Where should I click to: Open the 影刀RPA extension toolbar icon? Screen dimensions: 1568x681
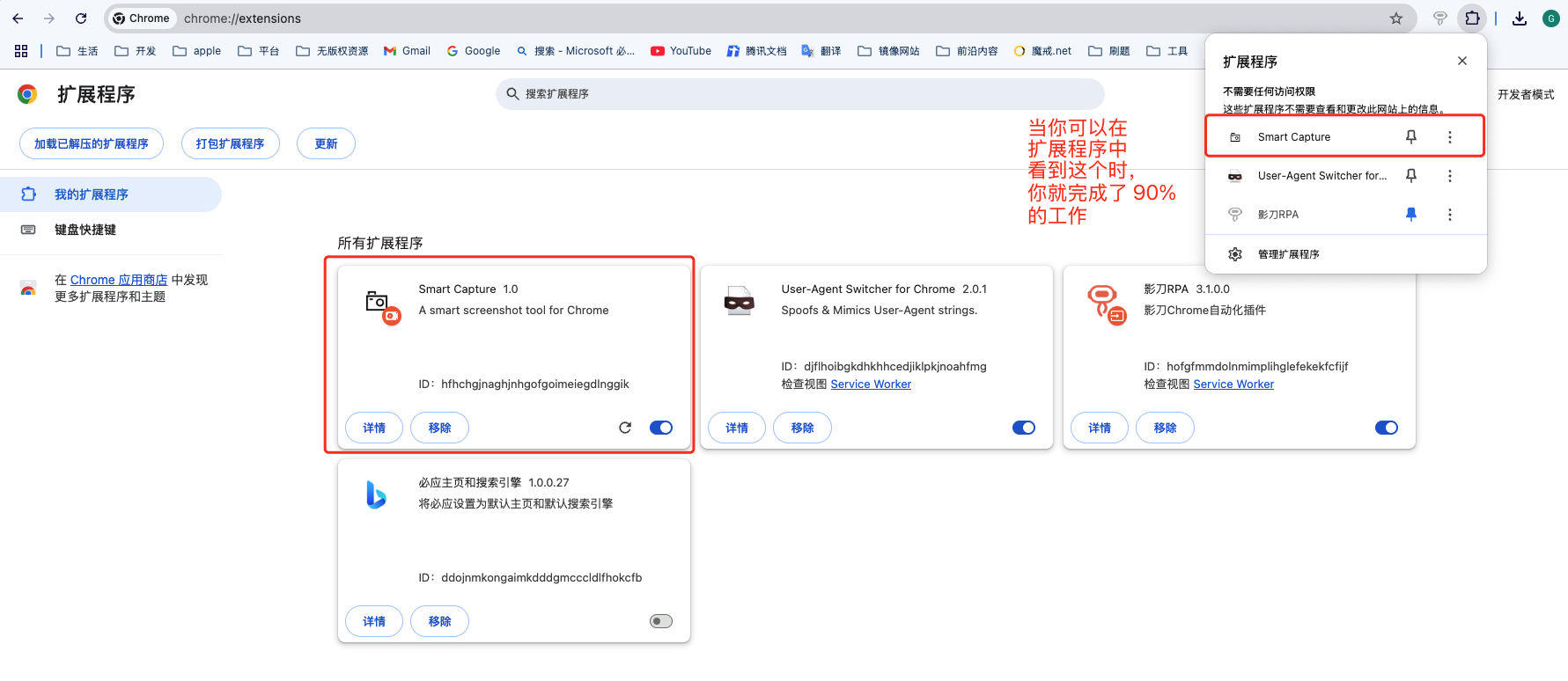pos(1440,18)
